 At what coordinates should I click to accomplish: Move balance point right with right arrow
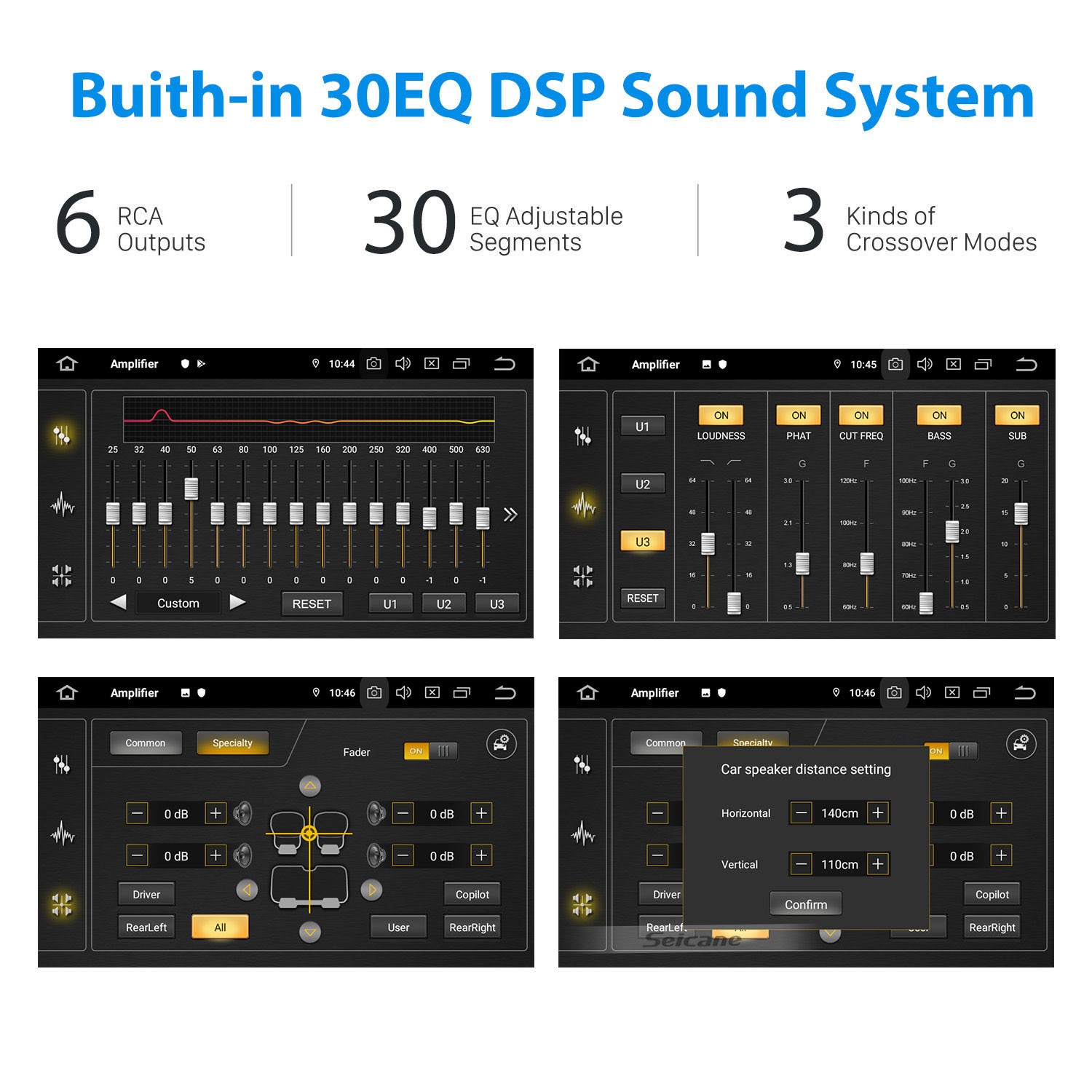coord(372,890)
